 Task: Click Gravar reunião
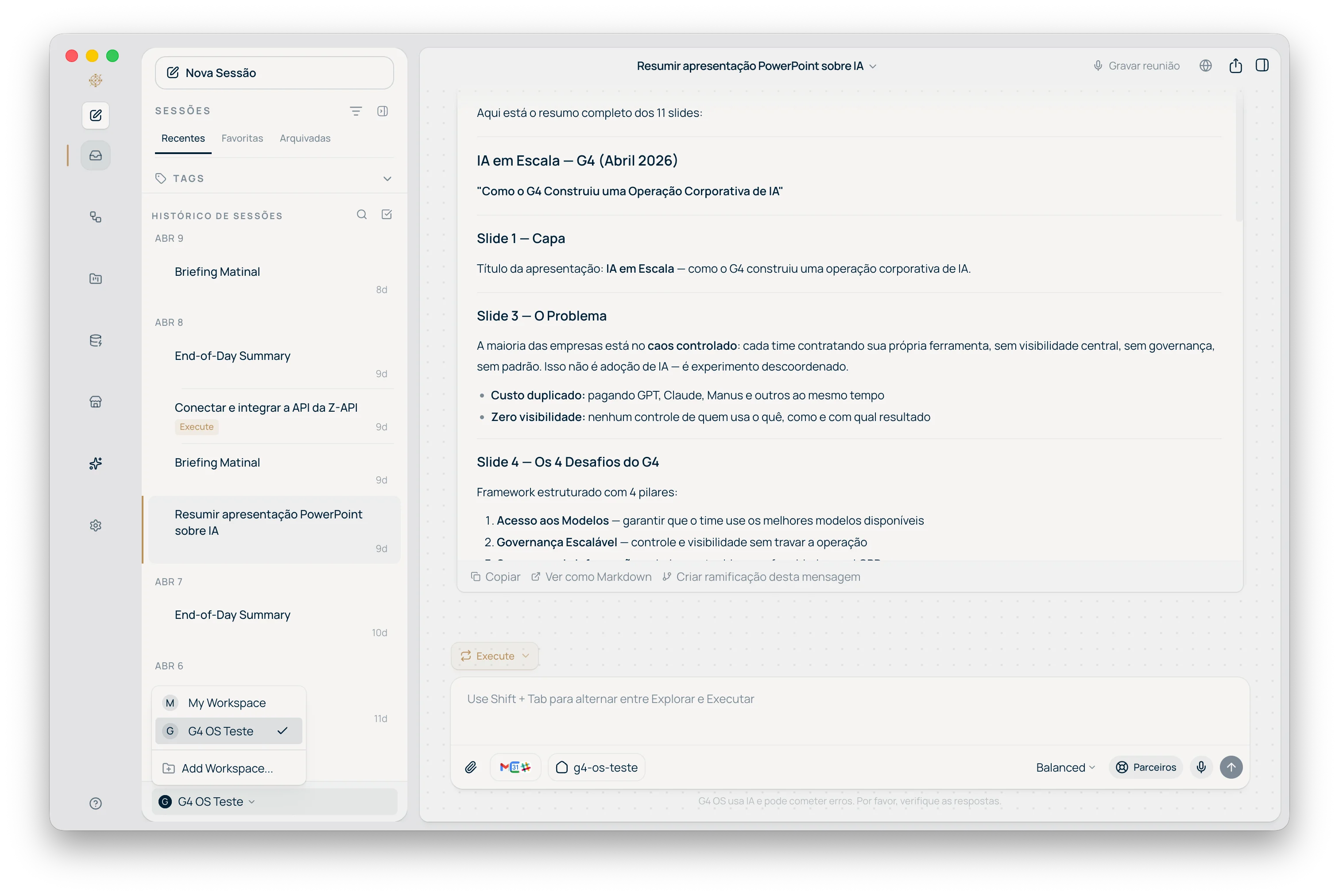point(1136,66)
